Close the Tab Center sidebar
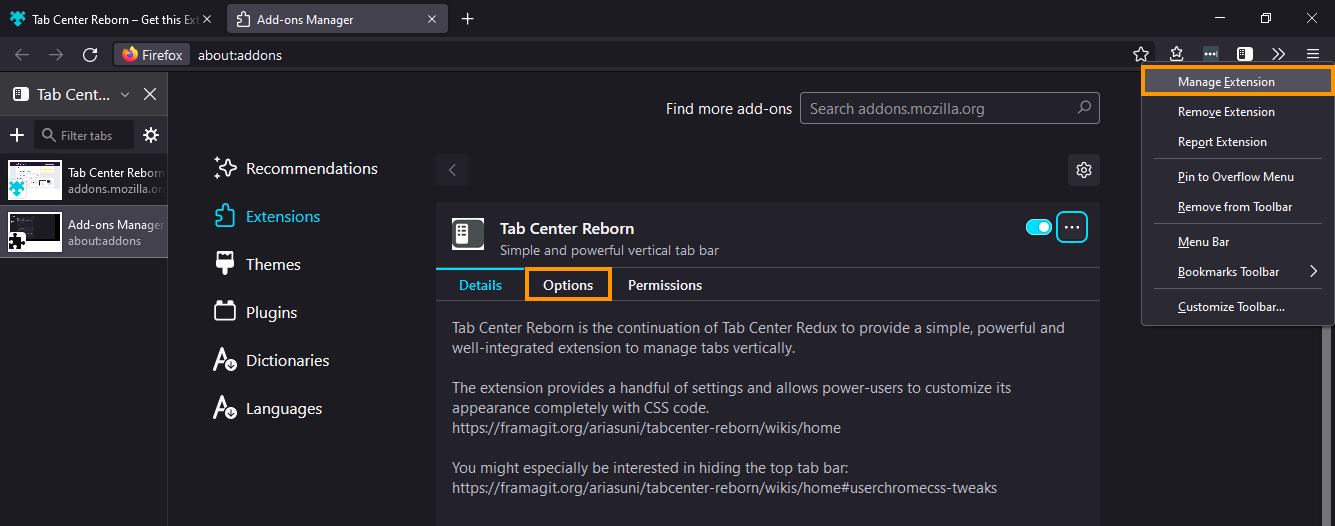Screen dimensions: 1335x526 pyautogui.click(x=150, y=94)
